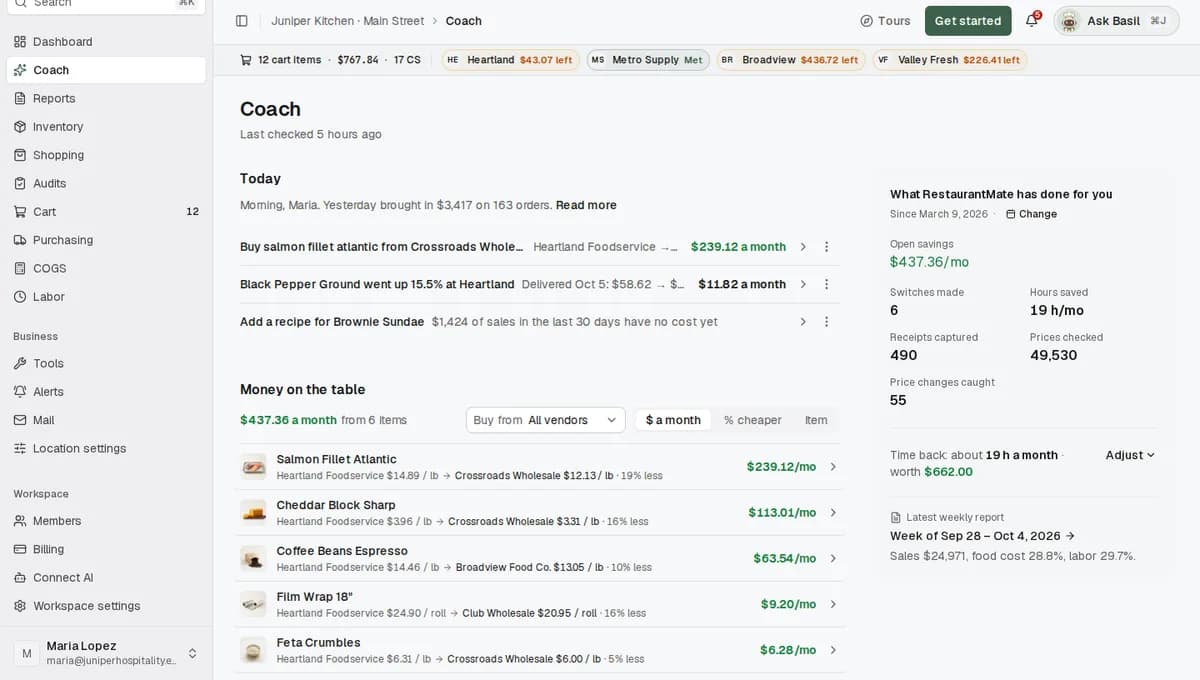
Task: Click the Tools wrench icon
Action: click(20, 364)
